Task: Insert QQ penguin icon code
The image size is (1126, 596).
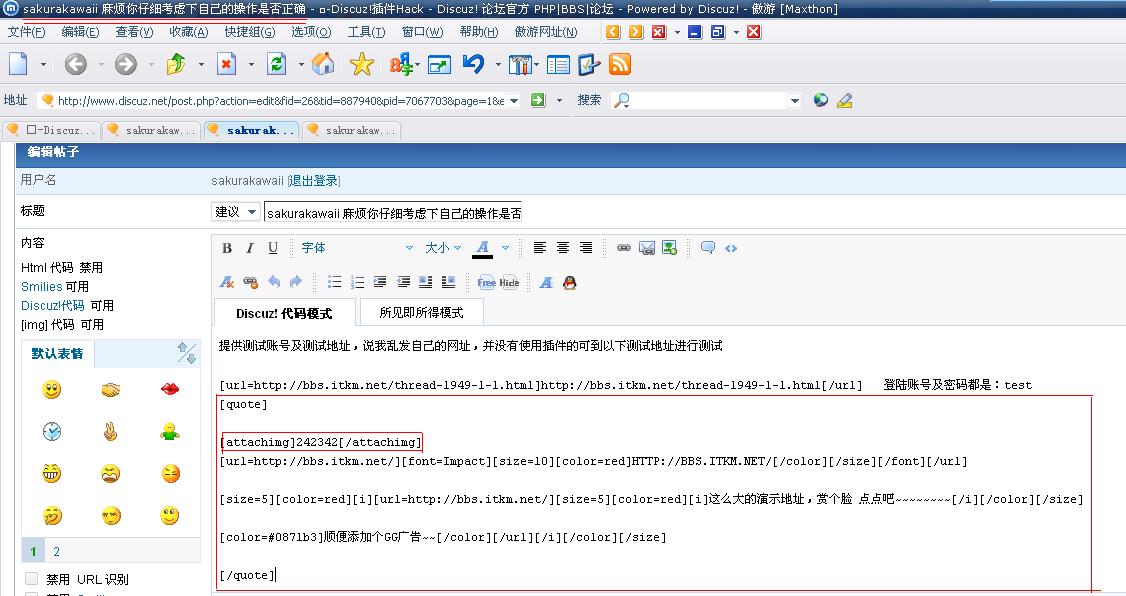Action: [569, 282]
